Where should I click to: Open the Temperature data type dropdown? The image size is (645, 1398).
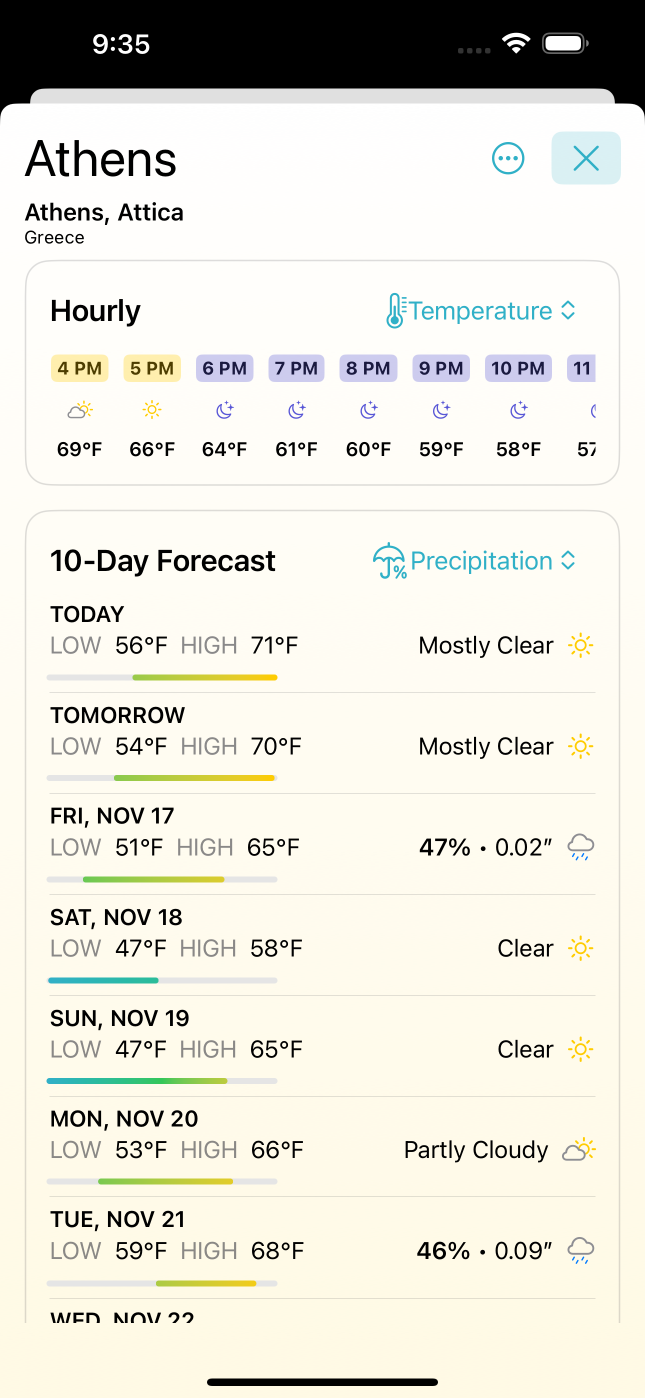pos(480,311)
